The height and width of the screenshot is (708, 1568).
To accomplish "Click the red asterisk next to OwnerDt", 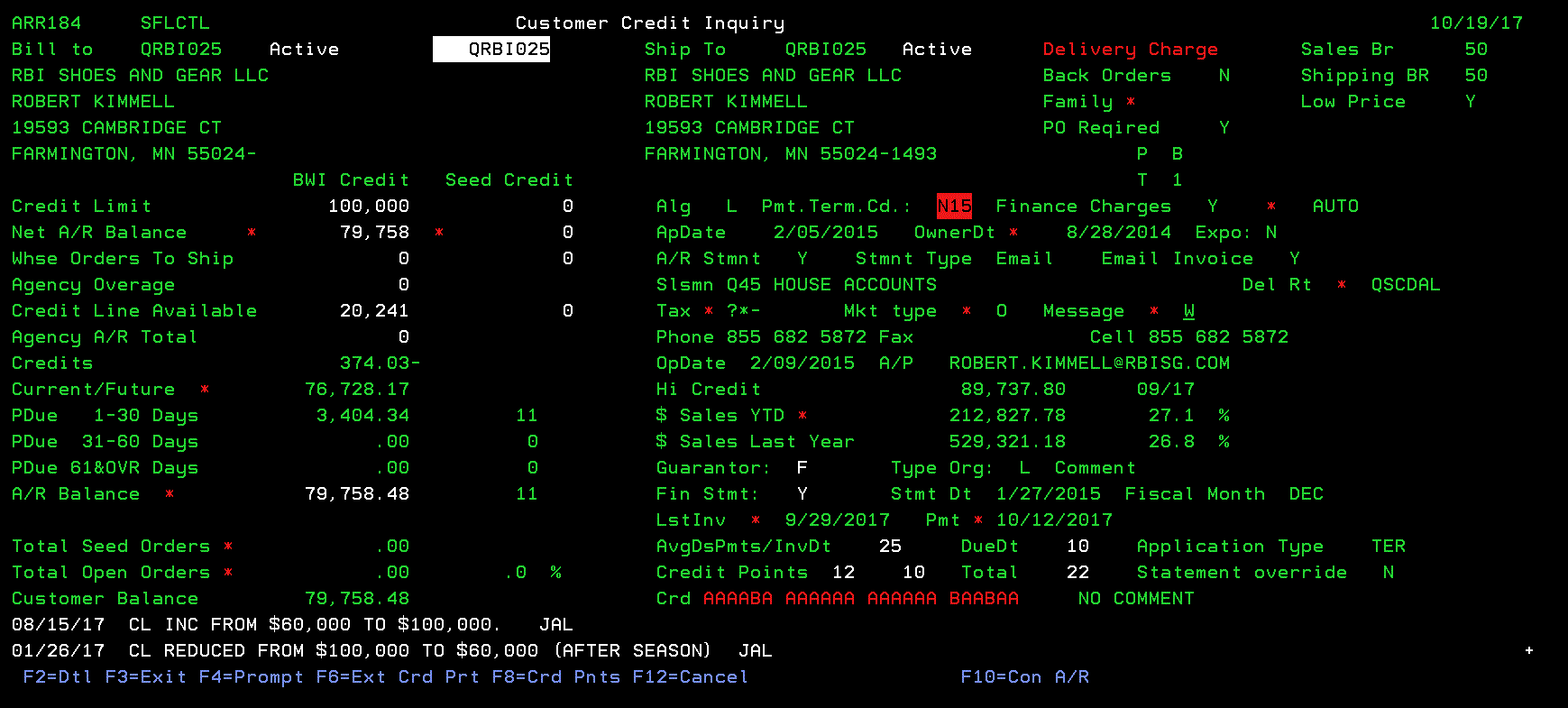I will click(x=1013, y=232).
